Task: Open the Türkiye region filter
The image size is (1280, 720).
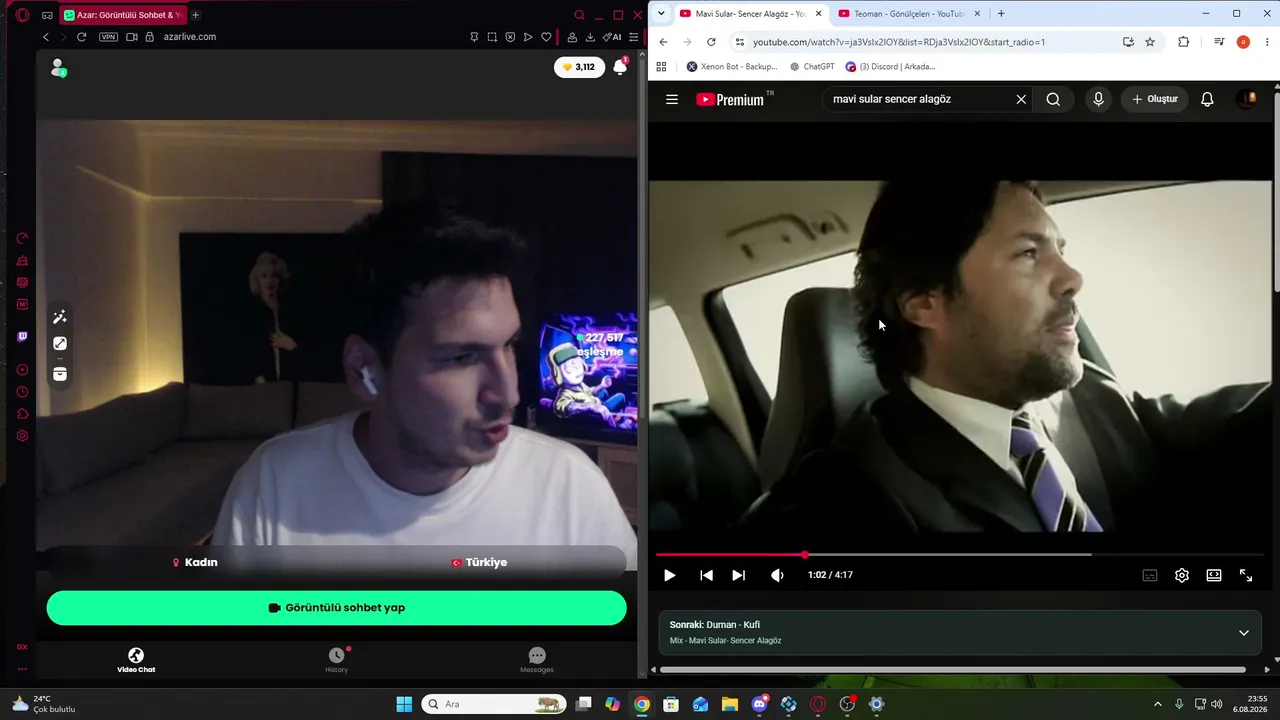Action: (479, 562)
